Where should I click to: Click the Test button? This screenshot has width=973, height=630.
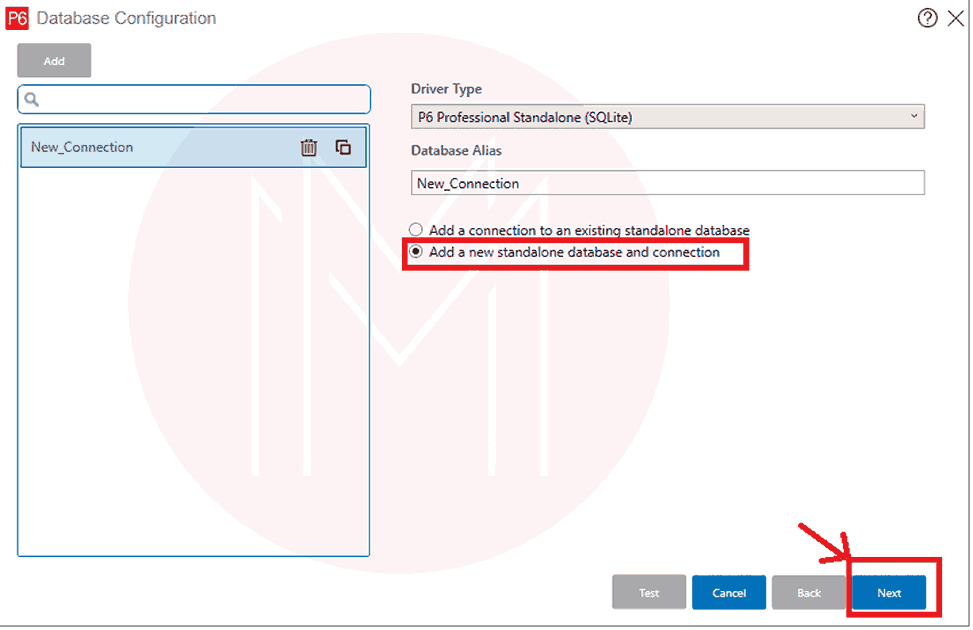click(649, 593)
